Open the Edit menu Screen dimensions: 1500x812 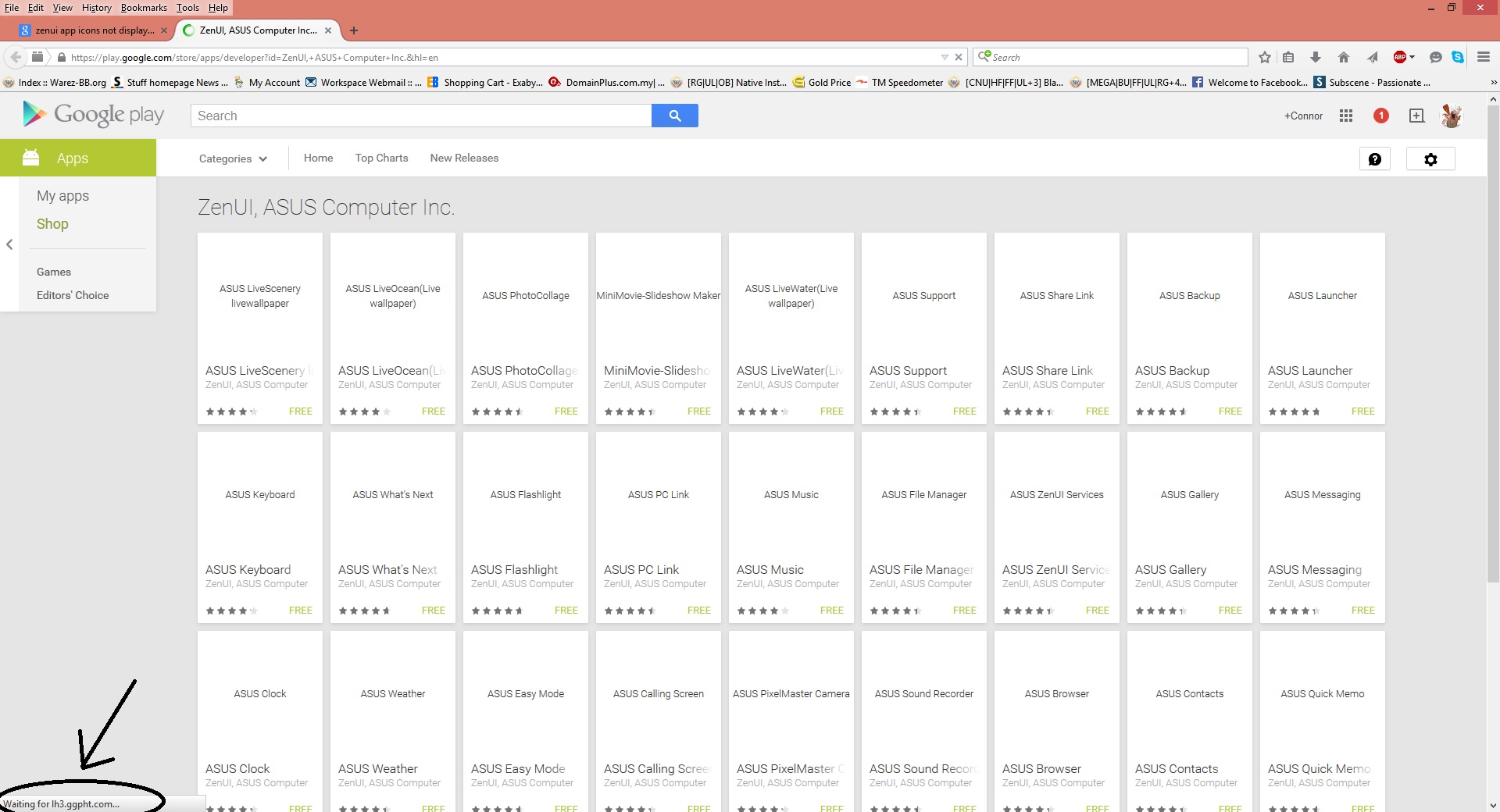click(36, 8)
